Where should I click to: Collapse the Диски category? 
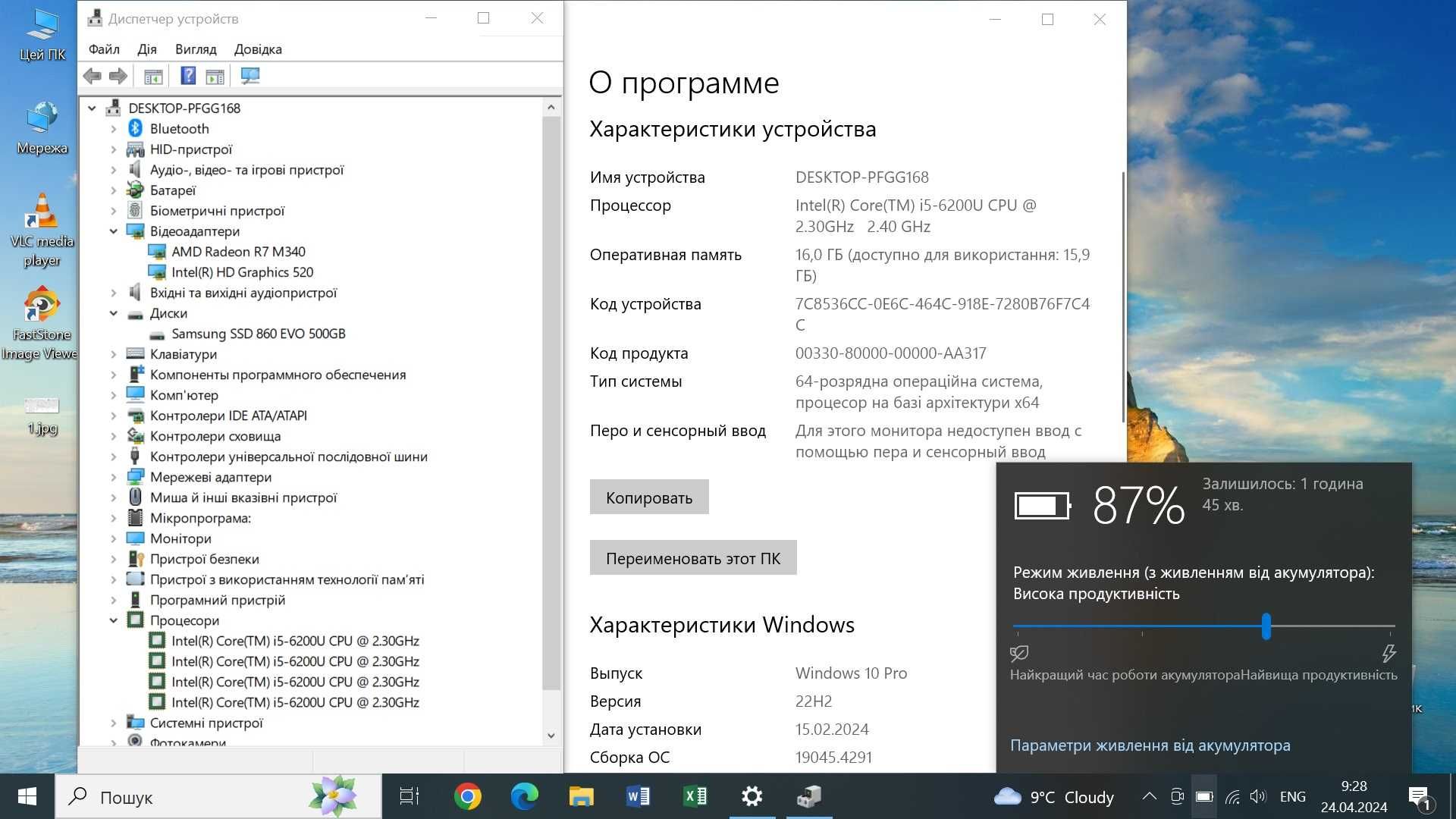click(x=114, y=313)
